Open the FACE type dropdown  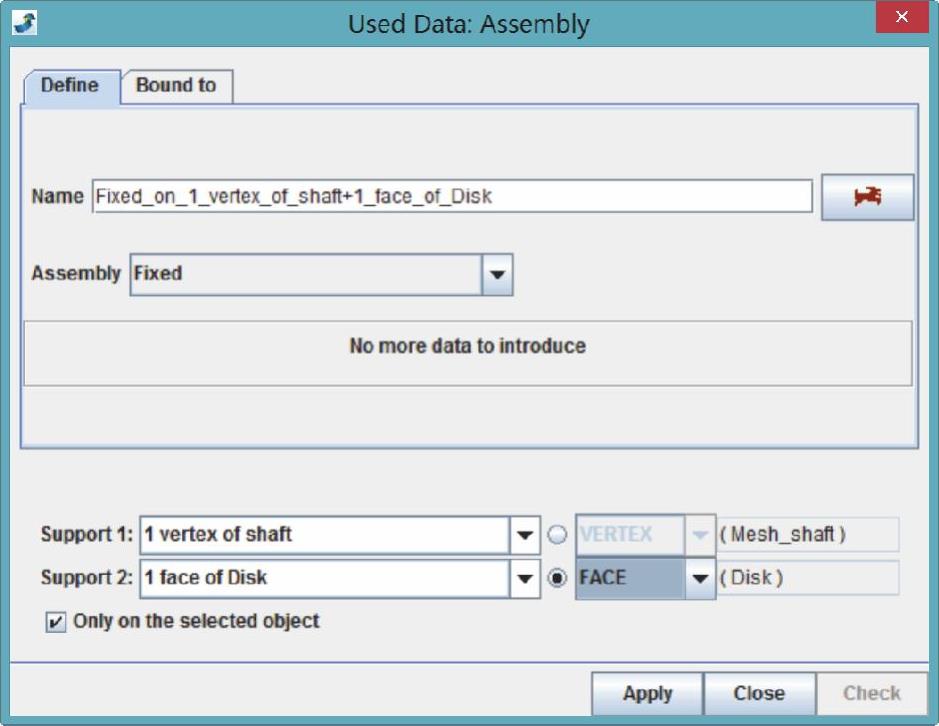700,578
